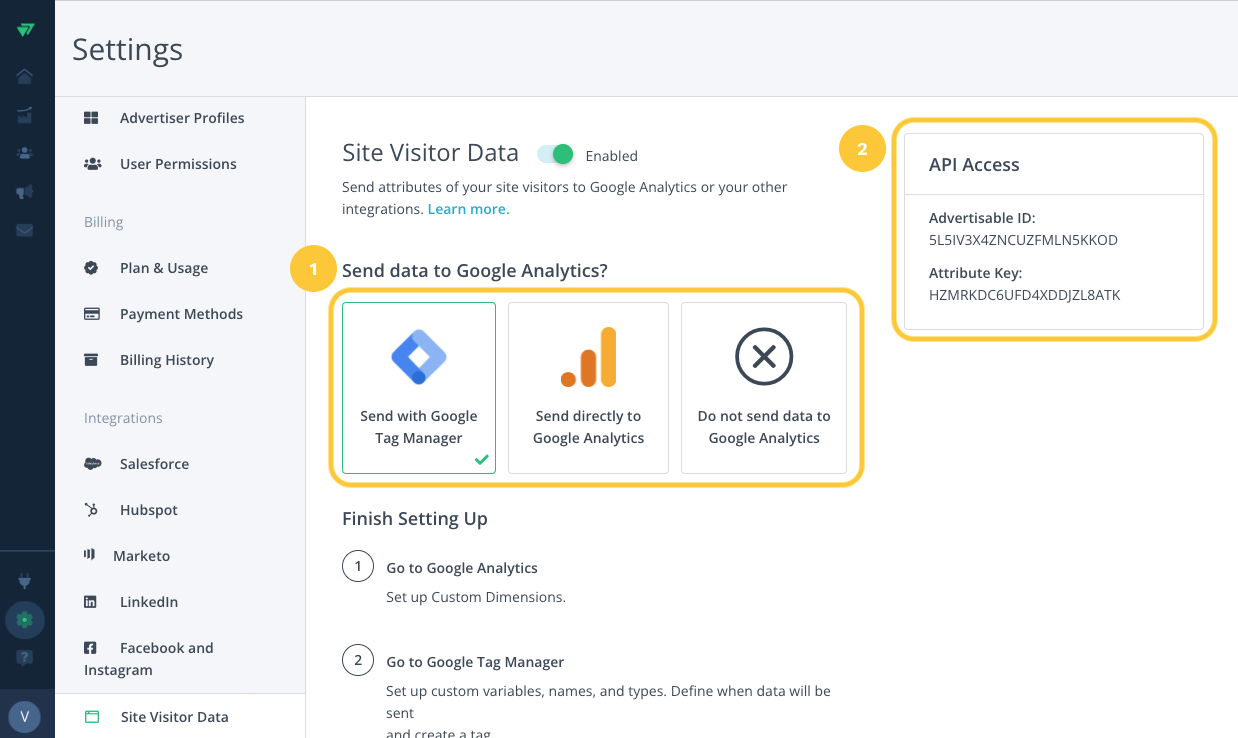Viewport: 1238px width, 738px height.
Task: Select Send directly to Google Analytics option
Action: [588, 387]
